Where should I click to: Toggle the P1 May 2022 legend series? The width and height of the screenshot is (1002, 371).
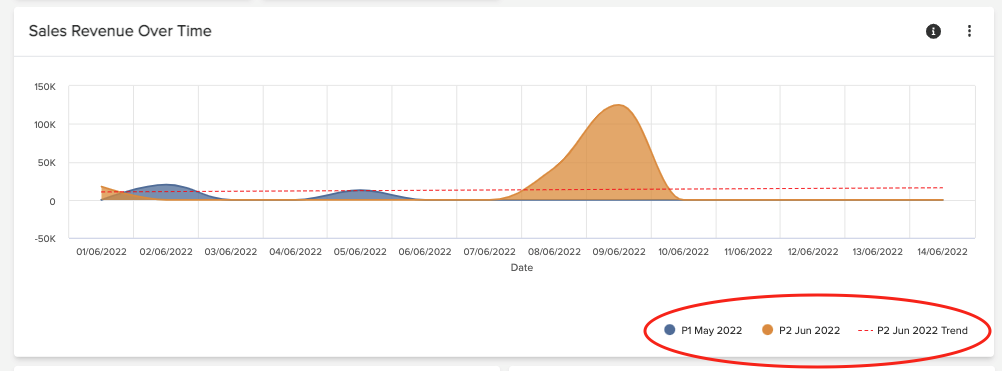pyautogui.click(x=703, y=330)
